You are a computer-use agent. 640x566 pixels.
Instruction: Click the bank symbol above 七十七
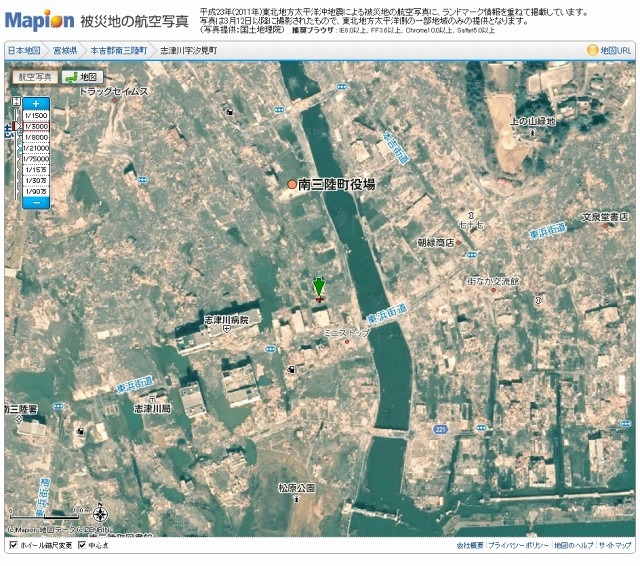(471, 215)
